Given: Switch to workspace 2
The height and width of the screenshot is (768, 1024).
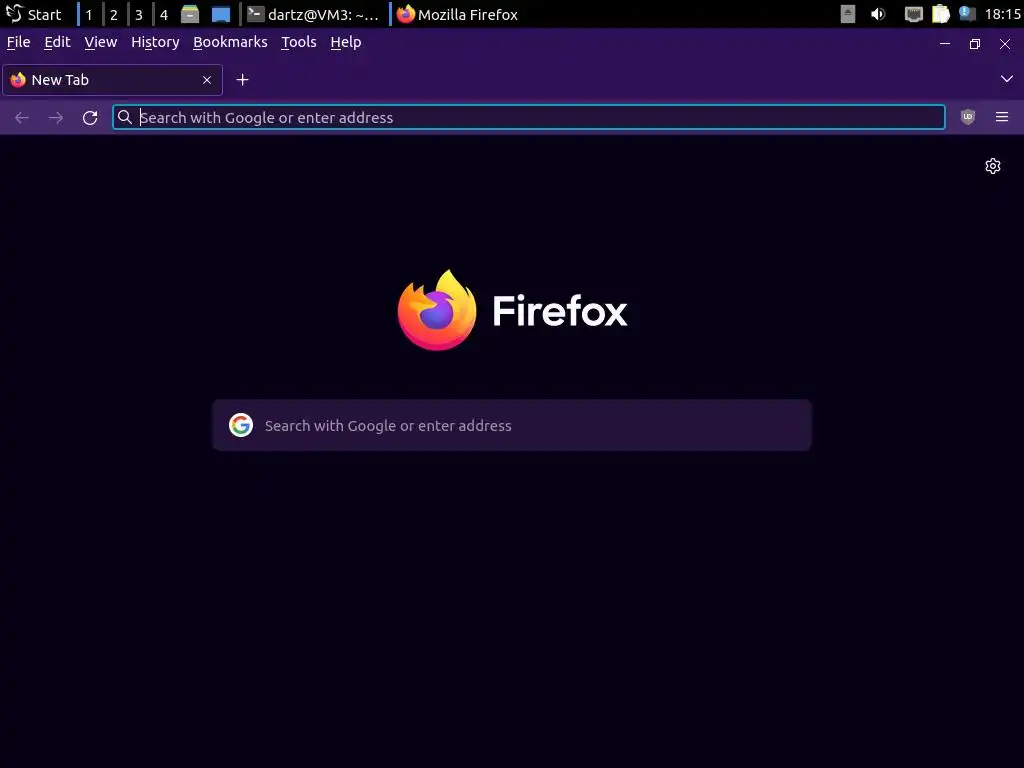Looking at the screenshot, I should click(114, 14).
